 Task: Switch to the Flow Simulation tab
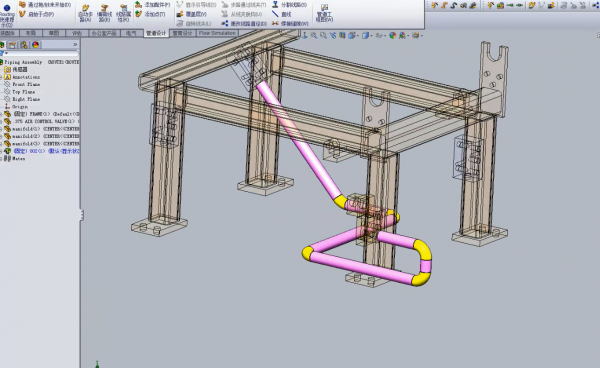tap(217, 33)
